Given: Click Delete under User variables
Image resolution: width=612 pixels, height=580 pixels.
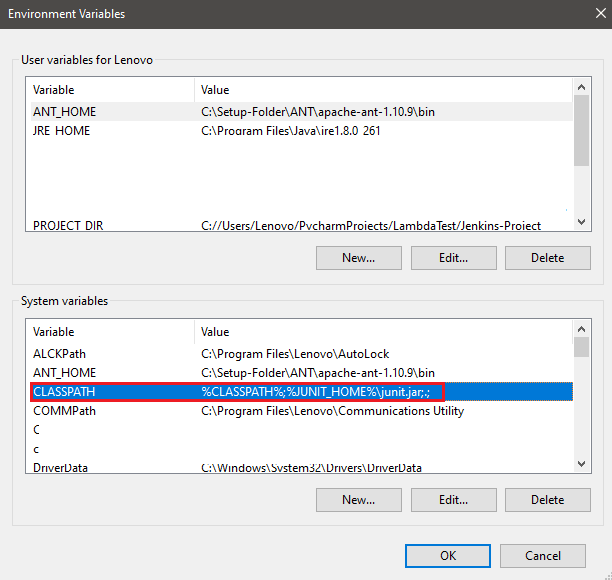Looking at the screenshot, I should [547, 258].
